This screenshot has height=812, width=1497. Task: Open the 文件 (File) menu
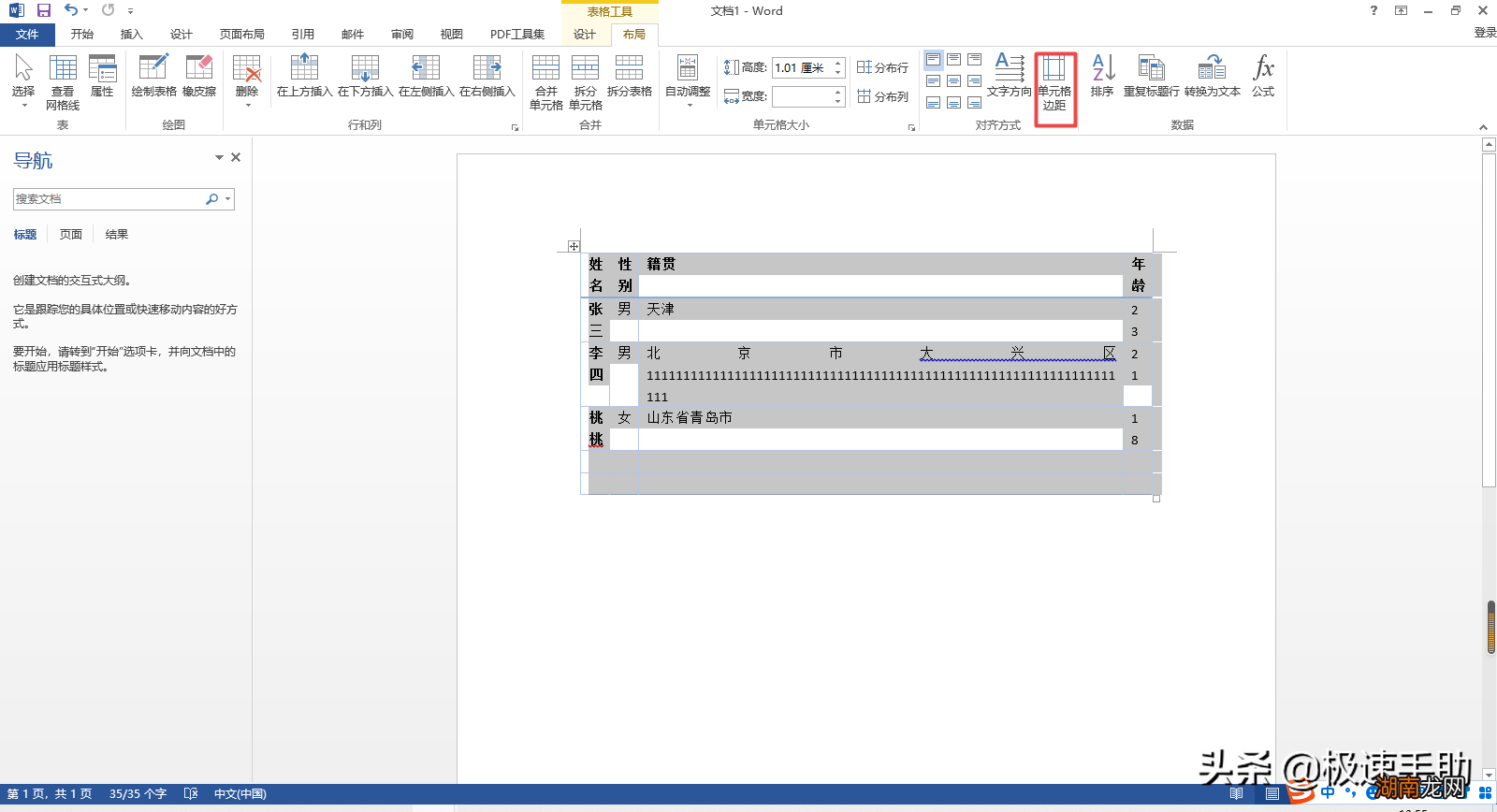click(27, 35)
